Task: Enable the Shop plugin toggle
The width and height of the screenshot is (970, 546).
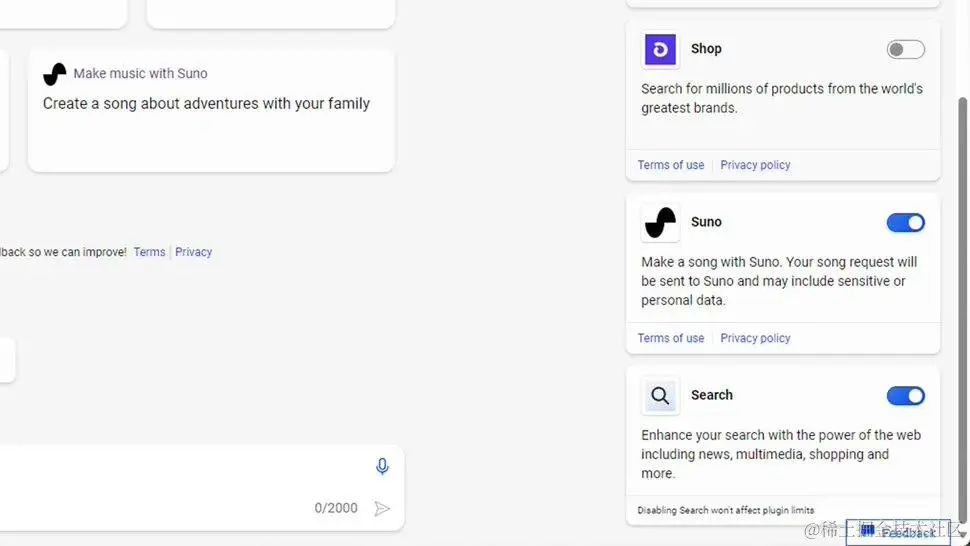Action: [x=906, y=49]
